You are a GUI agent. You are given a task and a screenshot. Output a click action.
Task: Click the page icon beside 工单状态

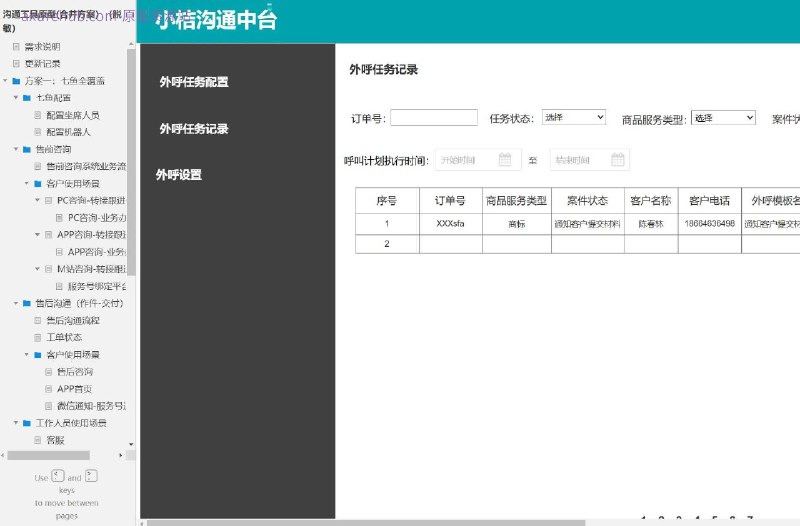[x=37, y=338]
